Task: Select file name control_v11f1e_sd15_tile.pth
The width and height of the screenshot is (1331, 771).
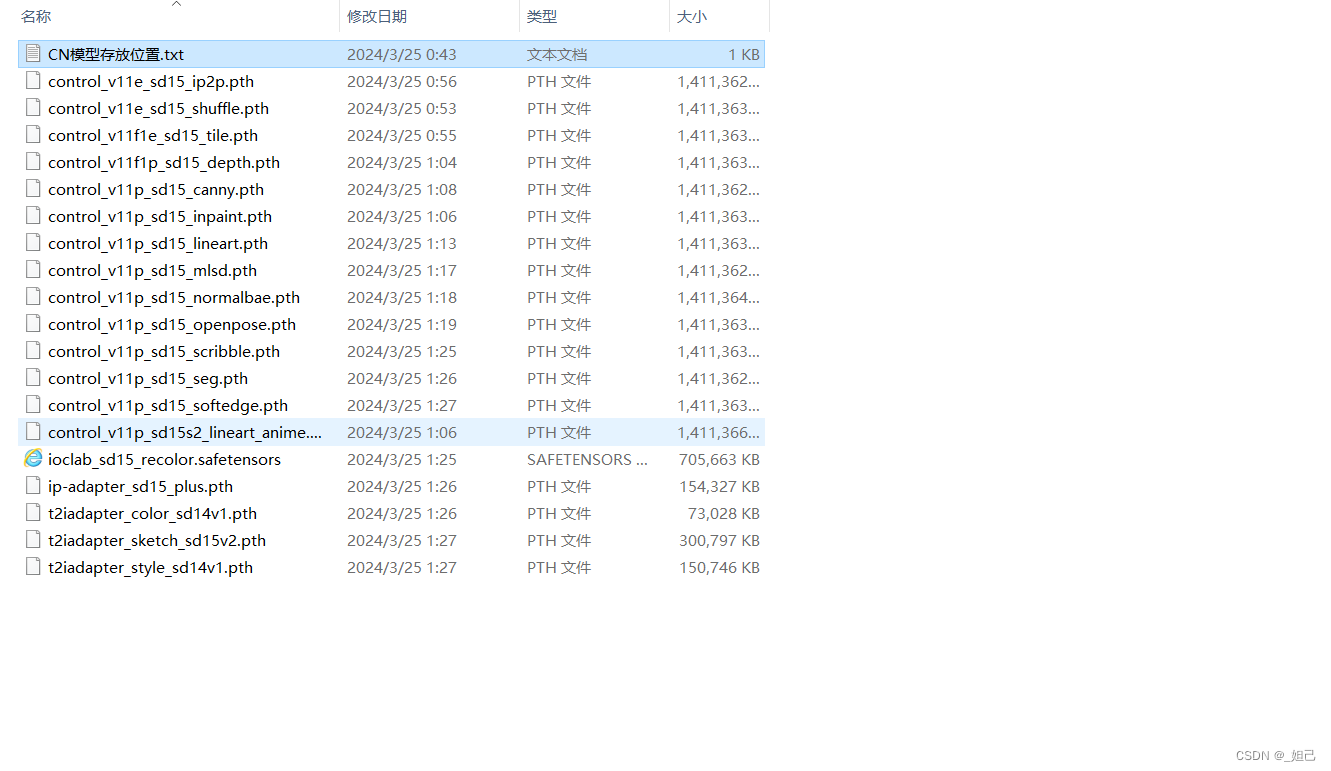Action: [153, 135]
